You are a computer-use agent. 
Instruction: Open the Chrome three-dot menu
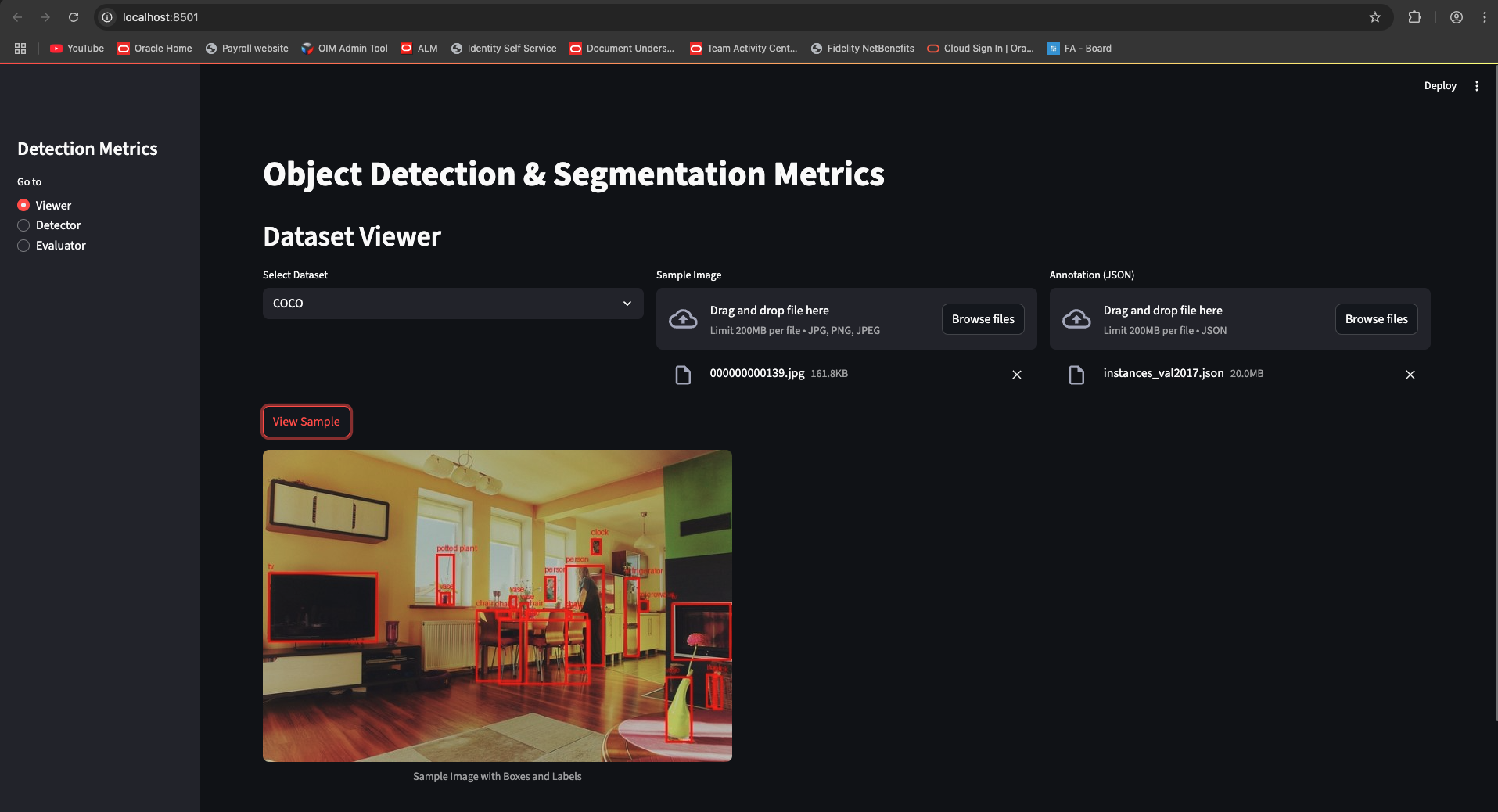point(1484,17)
